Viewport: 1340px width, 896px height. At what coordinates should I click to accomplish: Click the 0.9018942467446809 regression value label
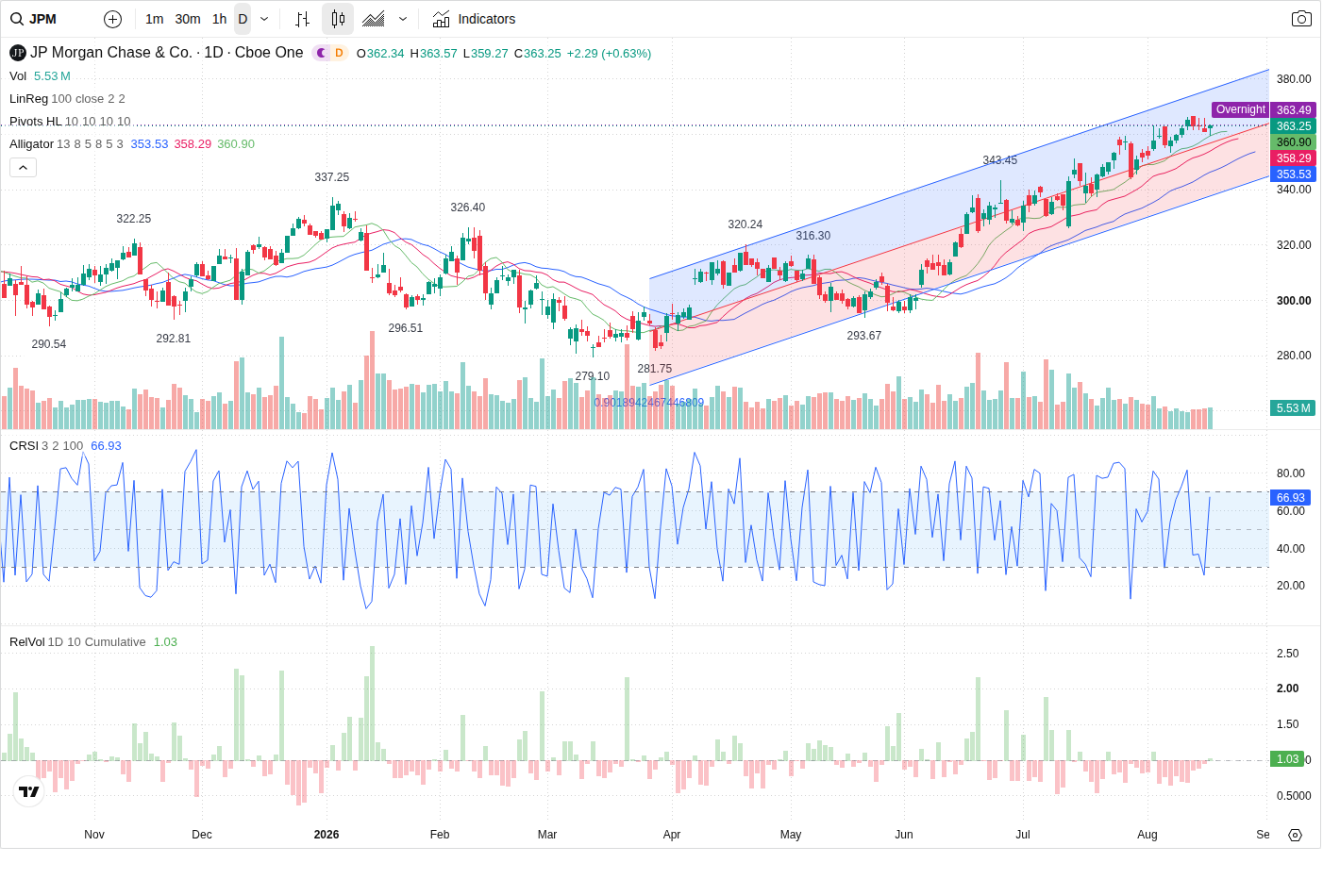point(649,403)
